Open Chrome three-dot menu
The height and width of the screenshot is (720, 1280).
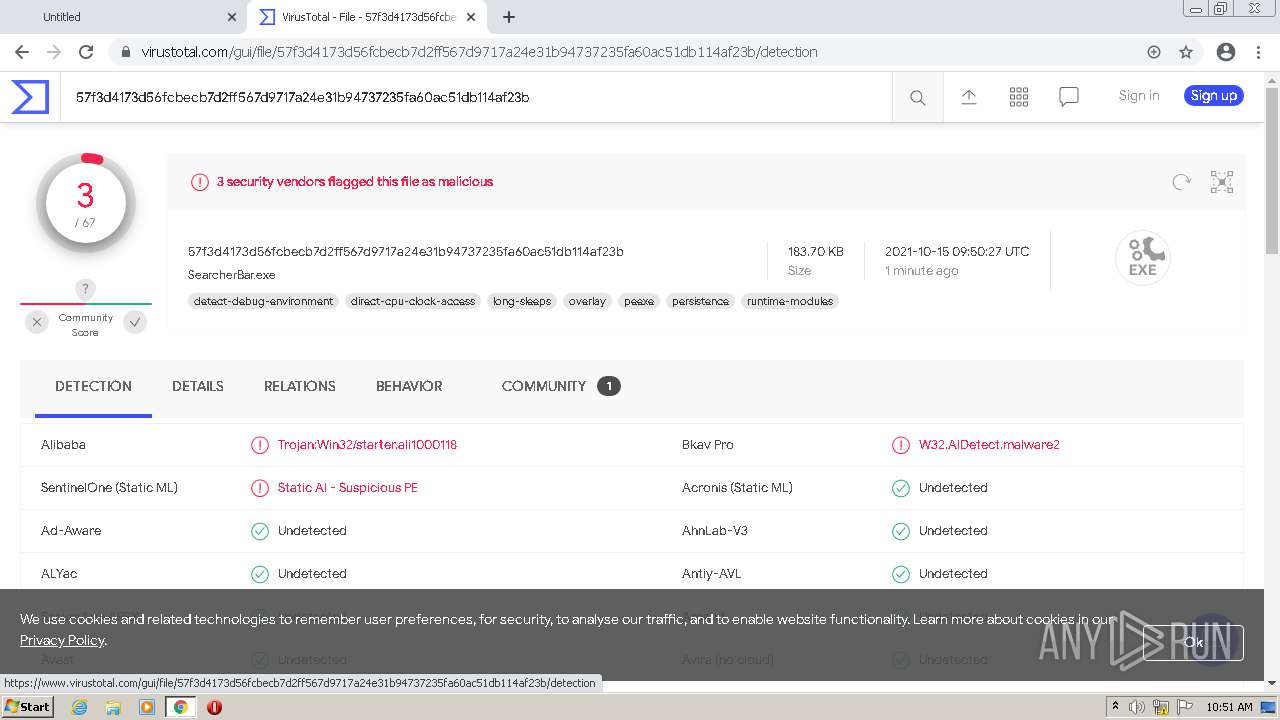1259,52
